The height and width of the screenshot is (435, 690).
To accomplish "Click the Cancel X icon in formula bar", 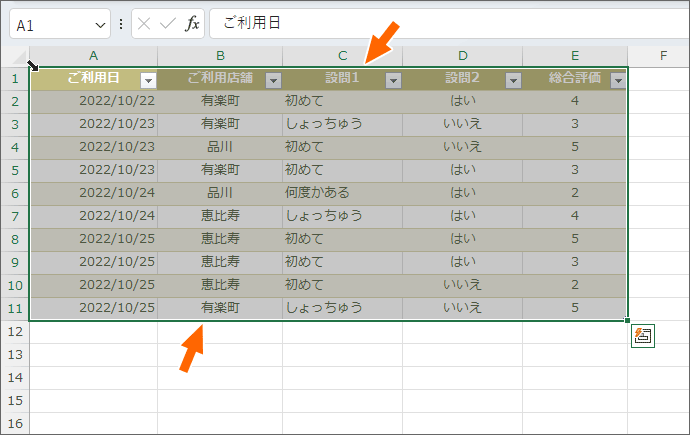I will click(x=144, y=23).
